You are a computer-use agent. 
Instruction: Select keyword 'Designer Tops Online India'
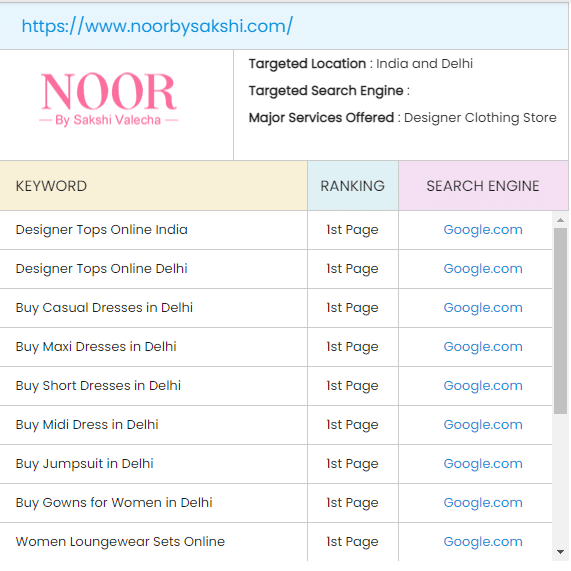tap(102, 230)
